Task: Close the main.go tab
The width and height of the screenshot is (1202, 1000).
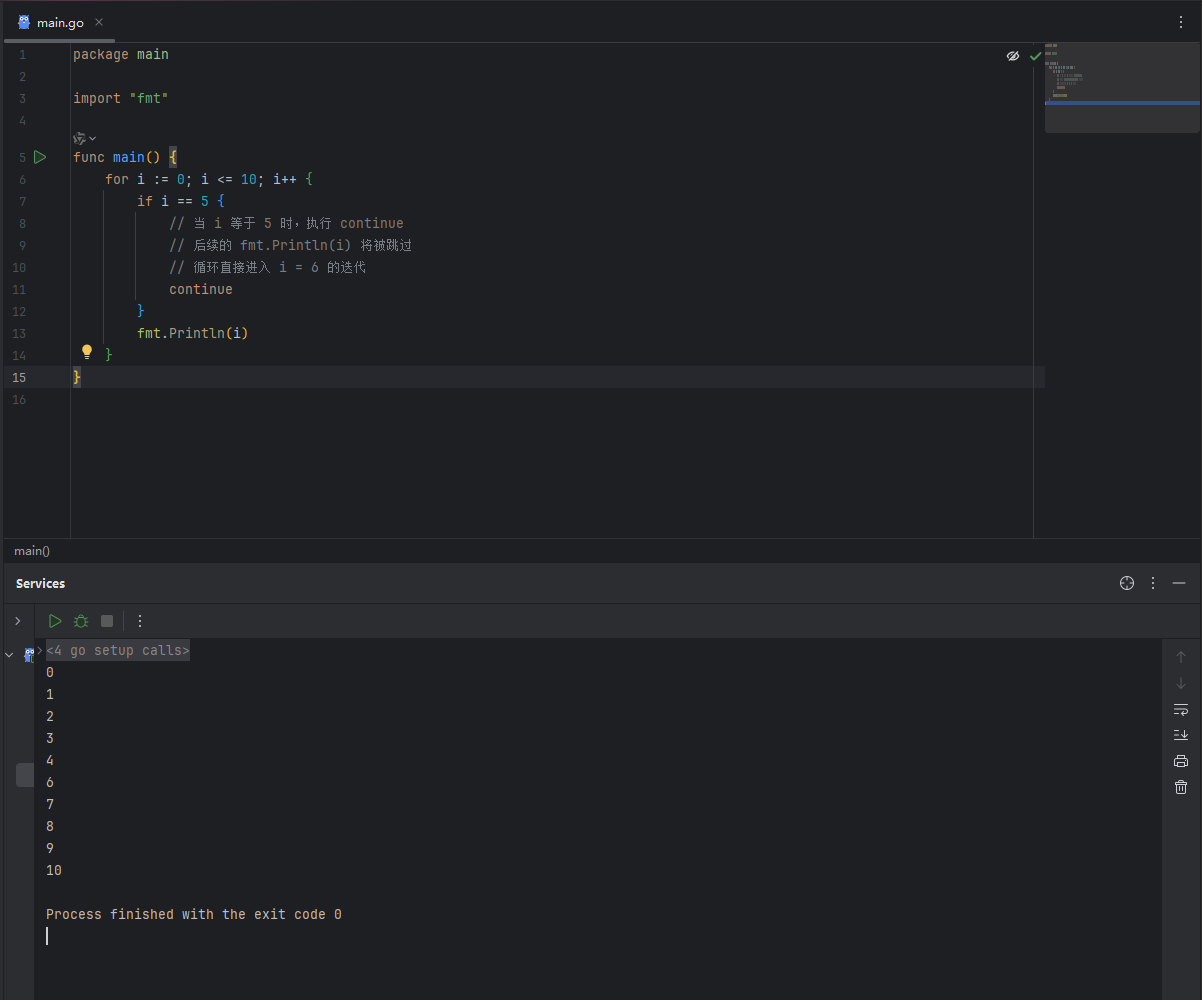Action: pos(99,22)
